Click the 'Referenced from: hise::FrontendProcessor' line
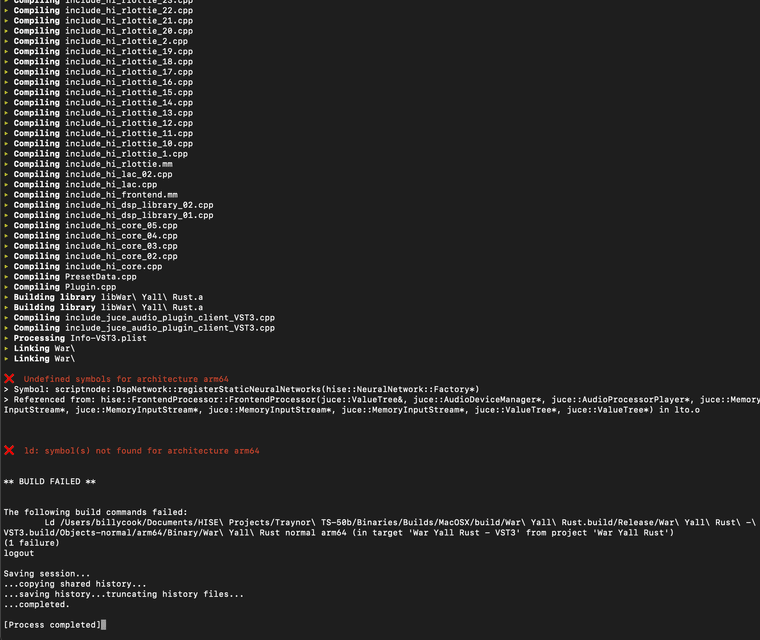Image resolution: width=760 pixels, height=640 pixels. coord(381,400)
